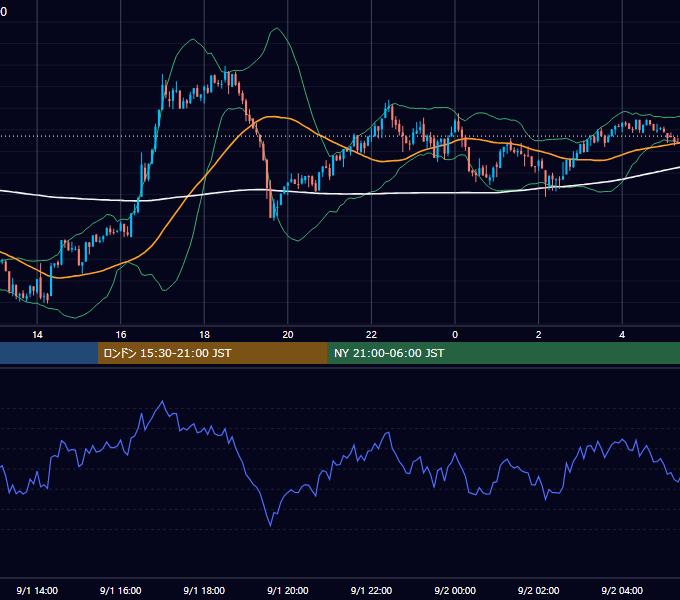The image size is (680, 600).
Task: Select the NY 21:00-06:00 JST session bar
Action: (x=503, y=353)
